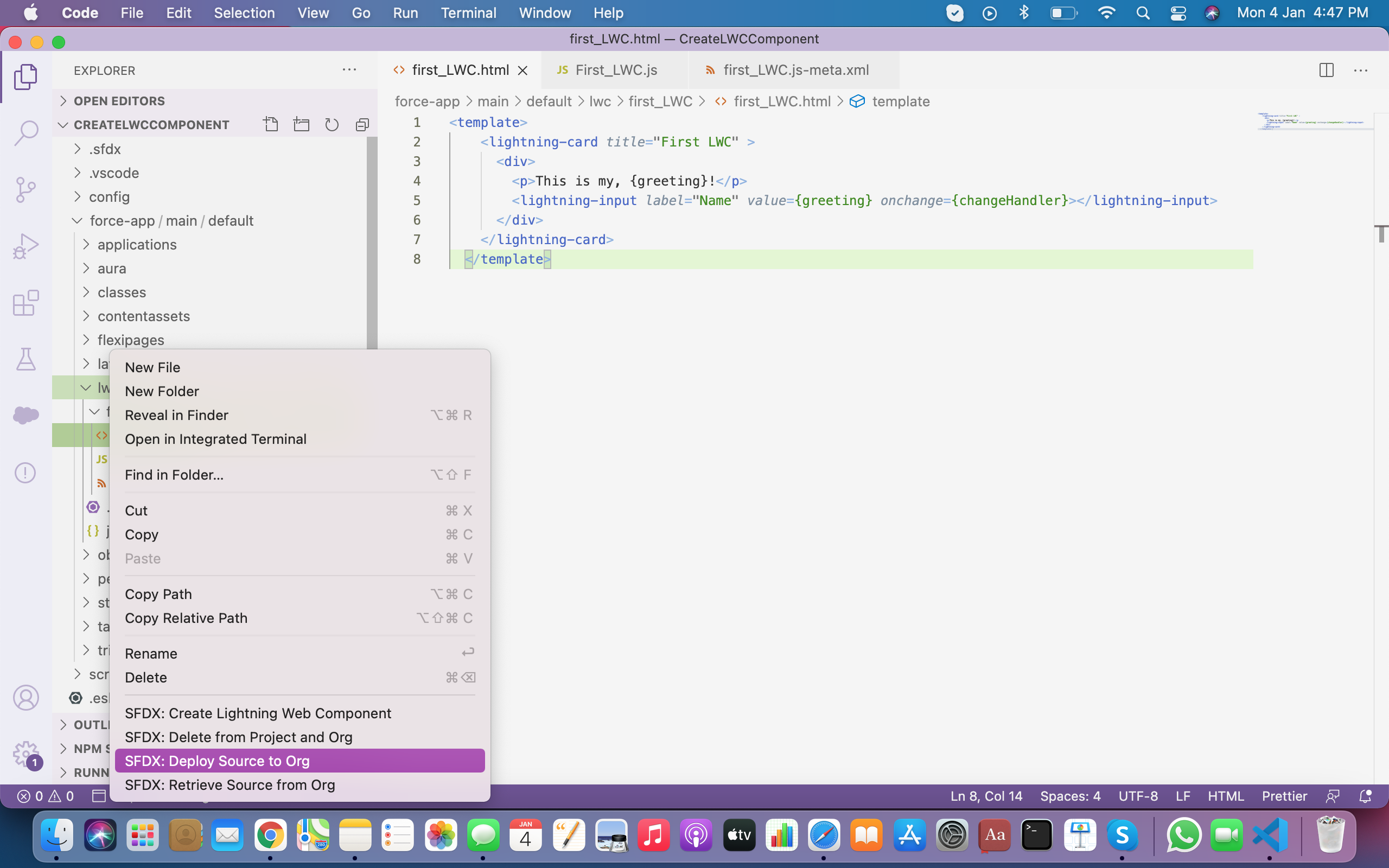1389x868 pixels.
Task: Toggle macOS Control Center in menu bar
Action: [x=1178, y=12]
